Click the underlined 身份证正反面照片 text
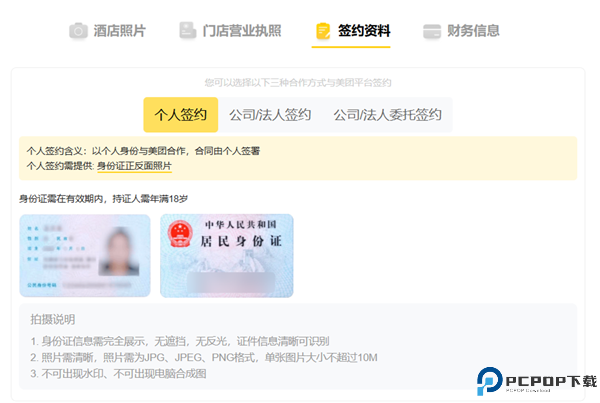This screenshot has width=600, height=403. coord(134,165)
